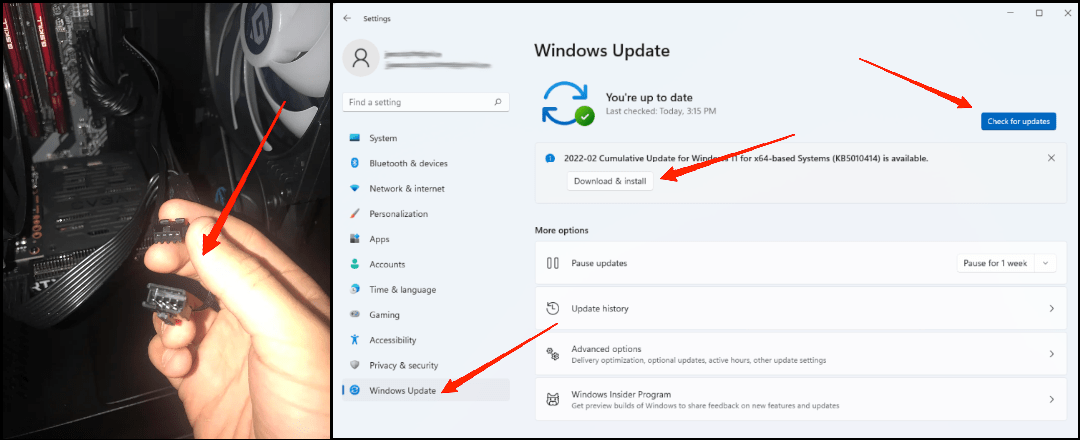Open the Advanced options row

(x=800, y=354)
